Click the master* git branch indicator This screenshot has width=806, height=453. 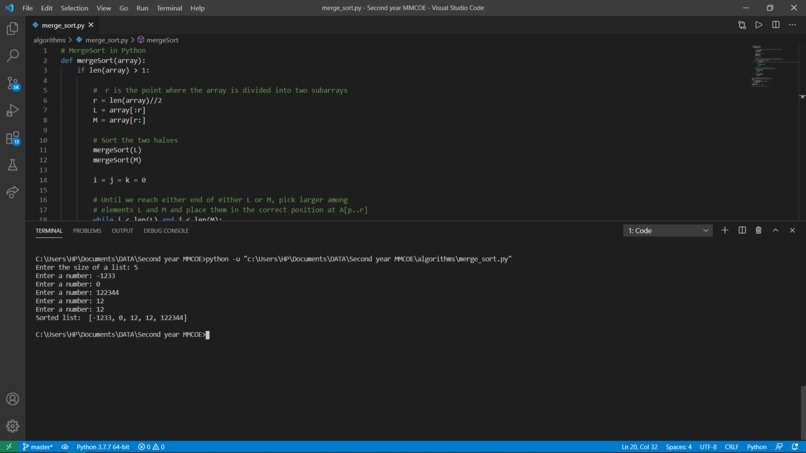tap(38, 447)
